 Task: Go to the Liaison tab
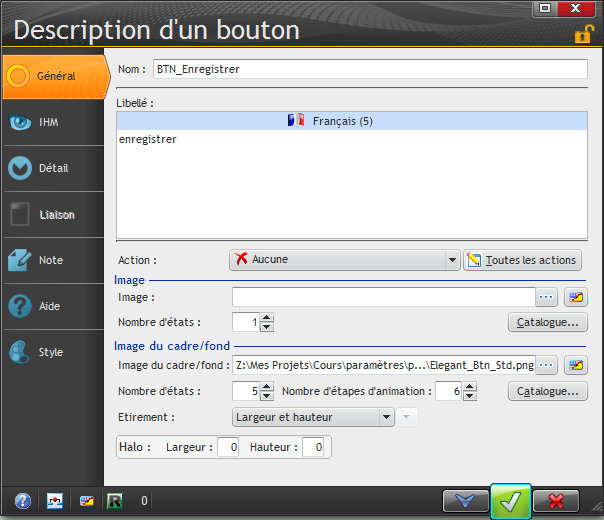click(54, 215)
